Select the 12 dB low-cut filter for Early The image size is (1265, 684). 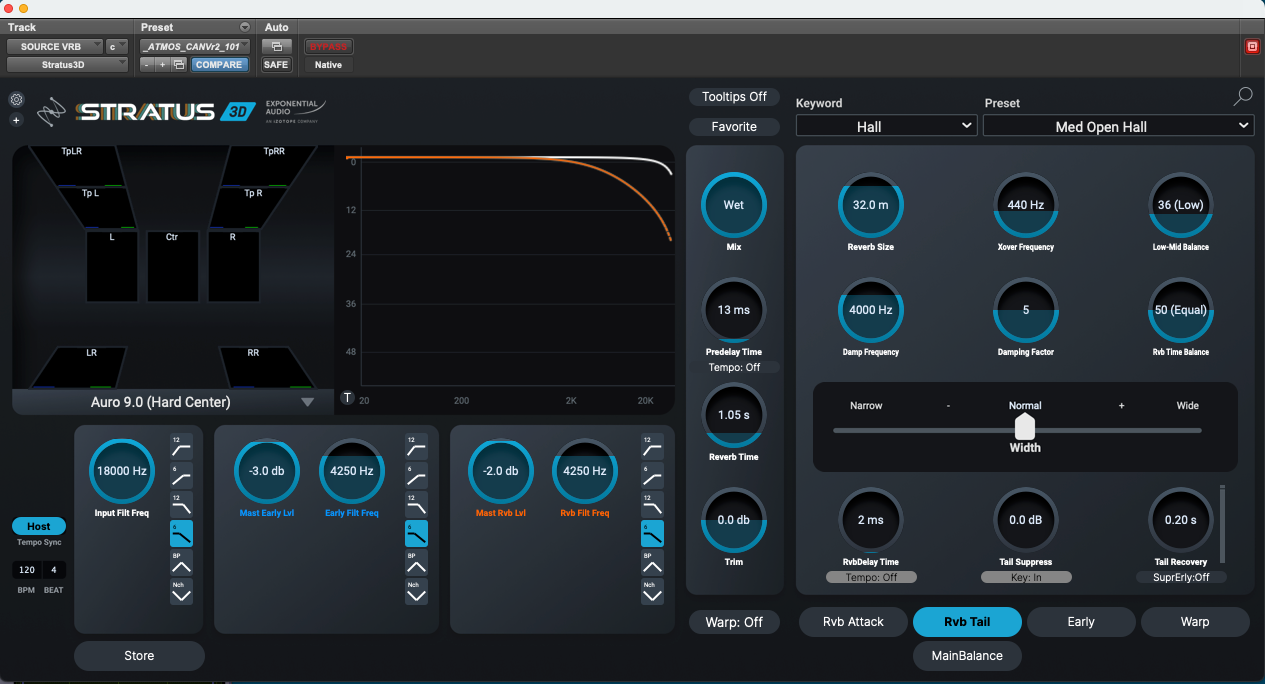pos(416,446)
